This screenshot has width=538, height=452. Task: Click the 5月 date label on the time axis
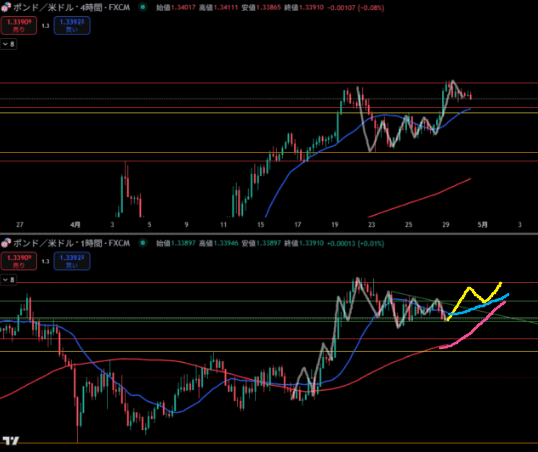pos(482,224)
